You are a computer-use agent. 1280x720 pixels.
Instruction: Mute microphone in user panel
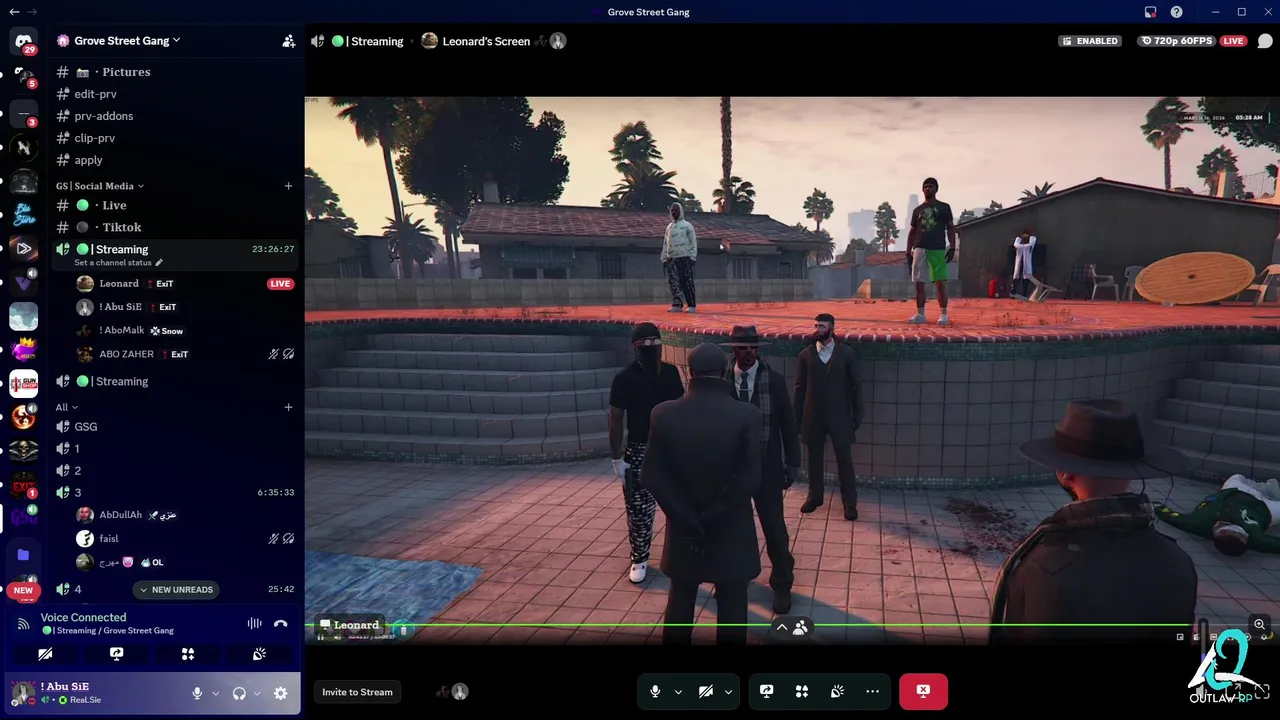tap(197, 693)
